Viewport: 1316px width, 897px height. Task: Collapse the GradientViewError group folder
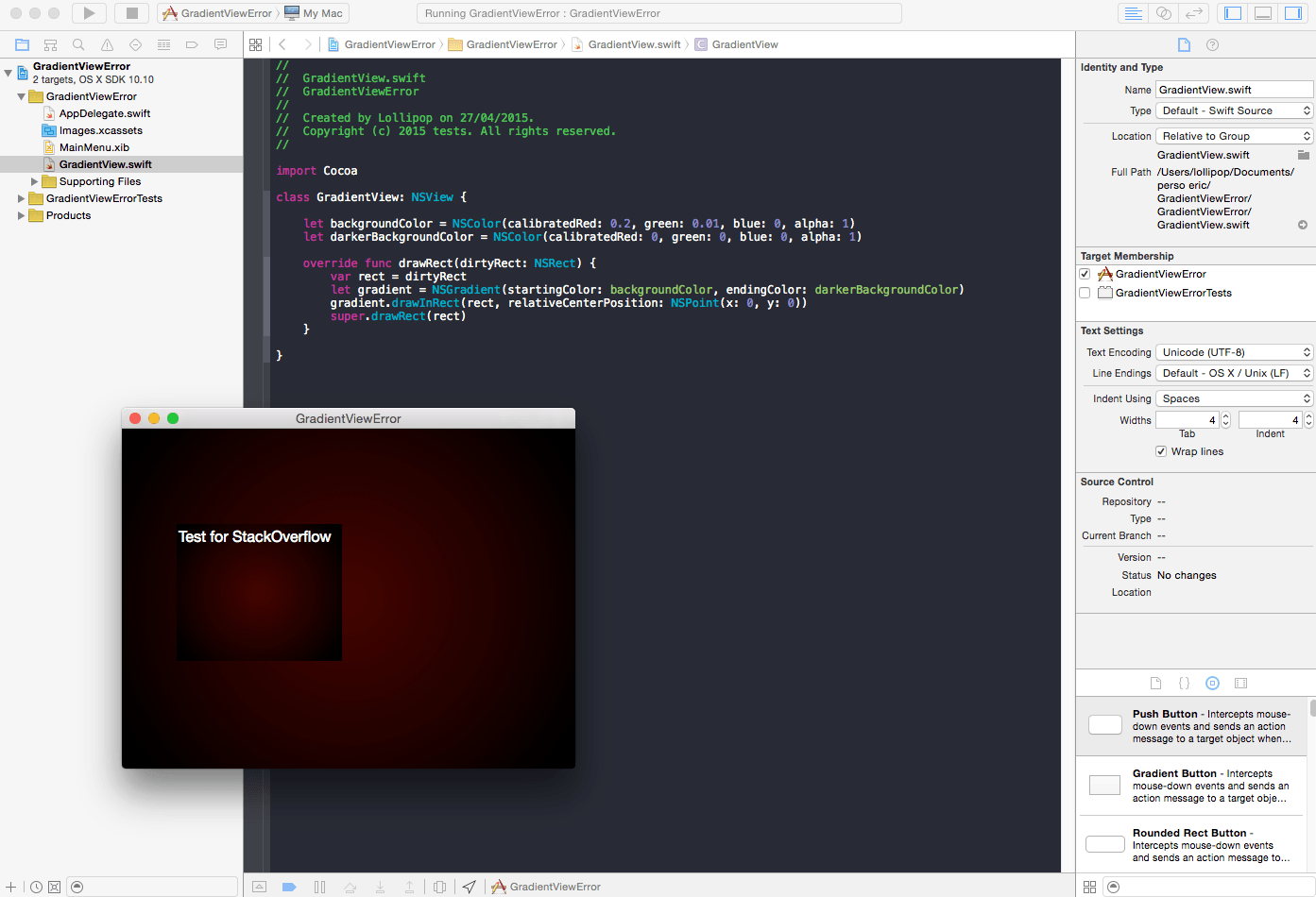[21, 96]
